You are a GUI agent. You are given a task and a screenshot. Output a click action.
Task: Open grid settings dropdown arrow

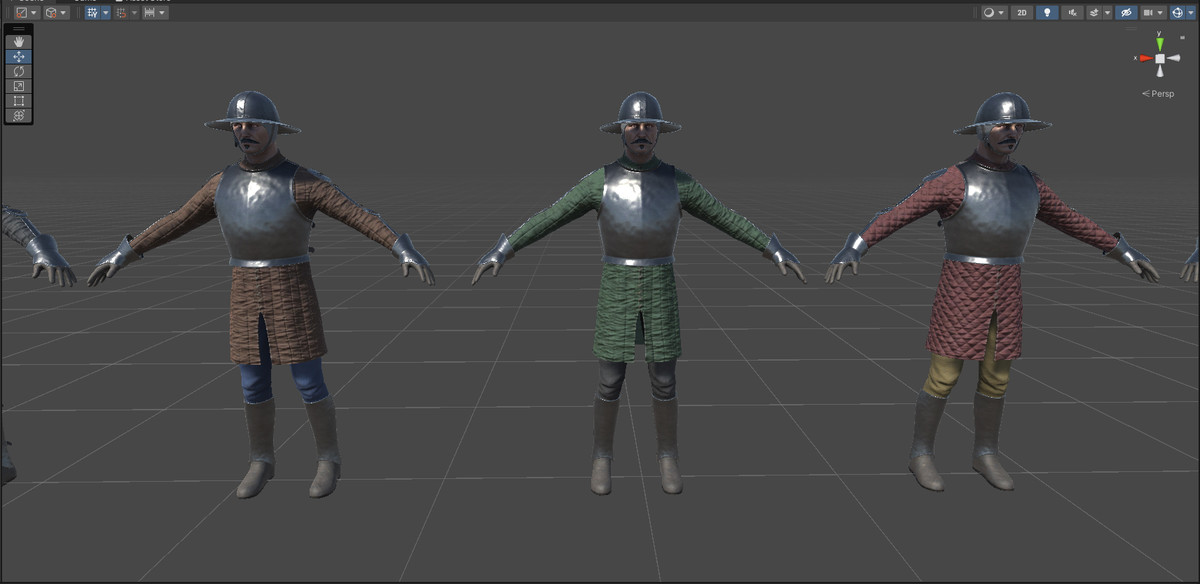pyautogui.click(x=106, y=13)
